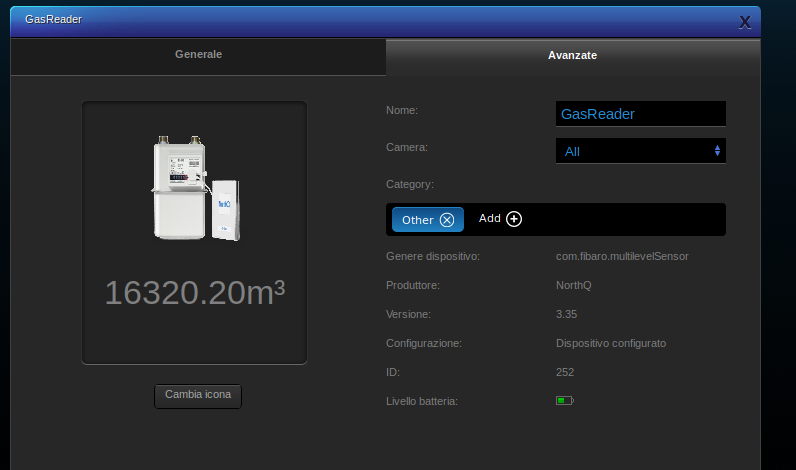
Task: Click the Add category plus icon
Action: point(514,219)
